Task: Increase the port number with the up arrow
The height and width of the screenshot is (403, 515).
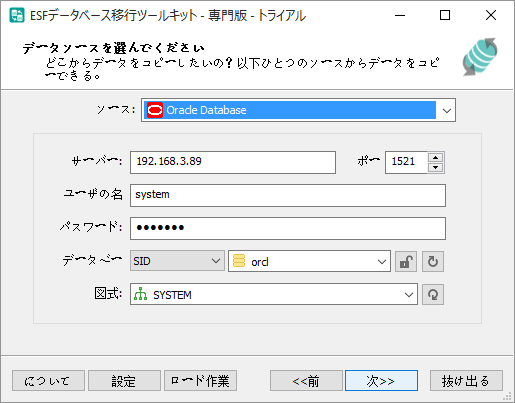Action: 435,158
